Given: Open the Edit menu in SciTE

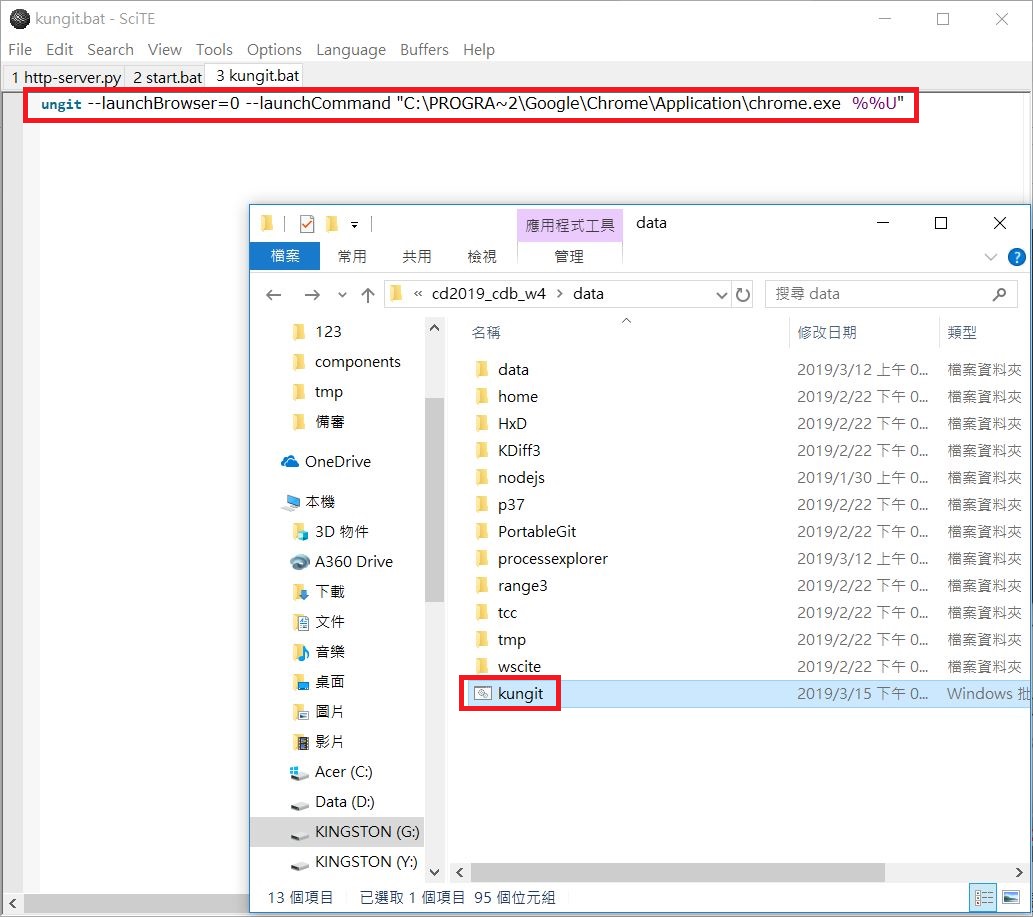Looking at the screenshot, I should (59, 49).
